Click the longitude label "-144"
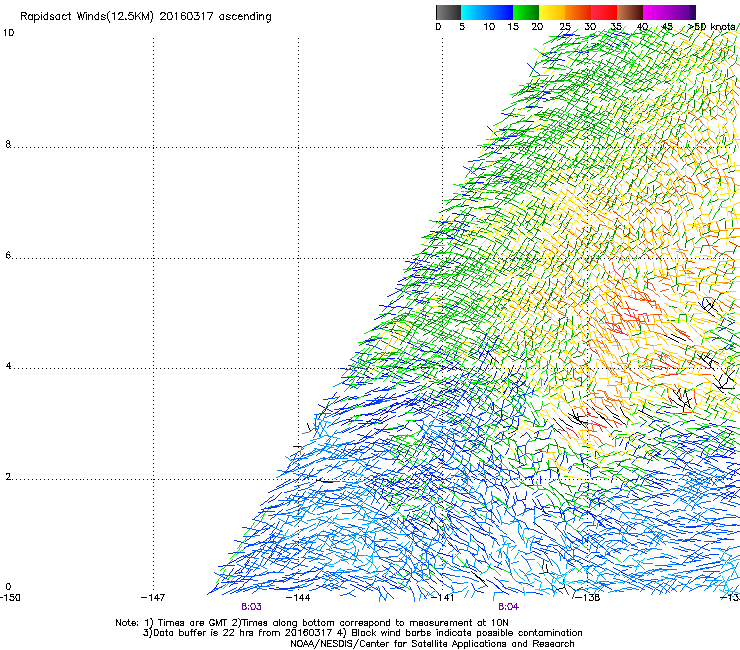This screenshot has width=740, height=650. pos(298,598)
